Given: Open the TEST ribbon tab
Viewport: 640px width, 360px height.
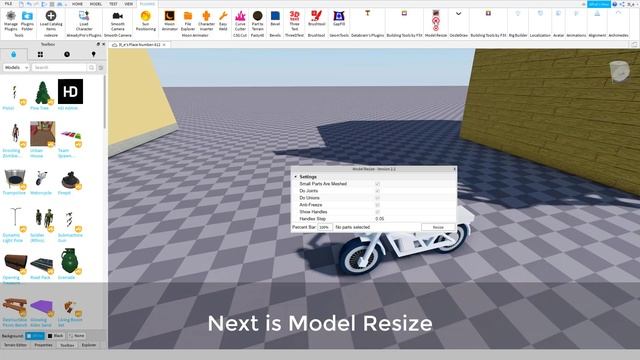Looking at the screenshot, I should point(113,4).
